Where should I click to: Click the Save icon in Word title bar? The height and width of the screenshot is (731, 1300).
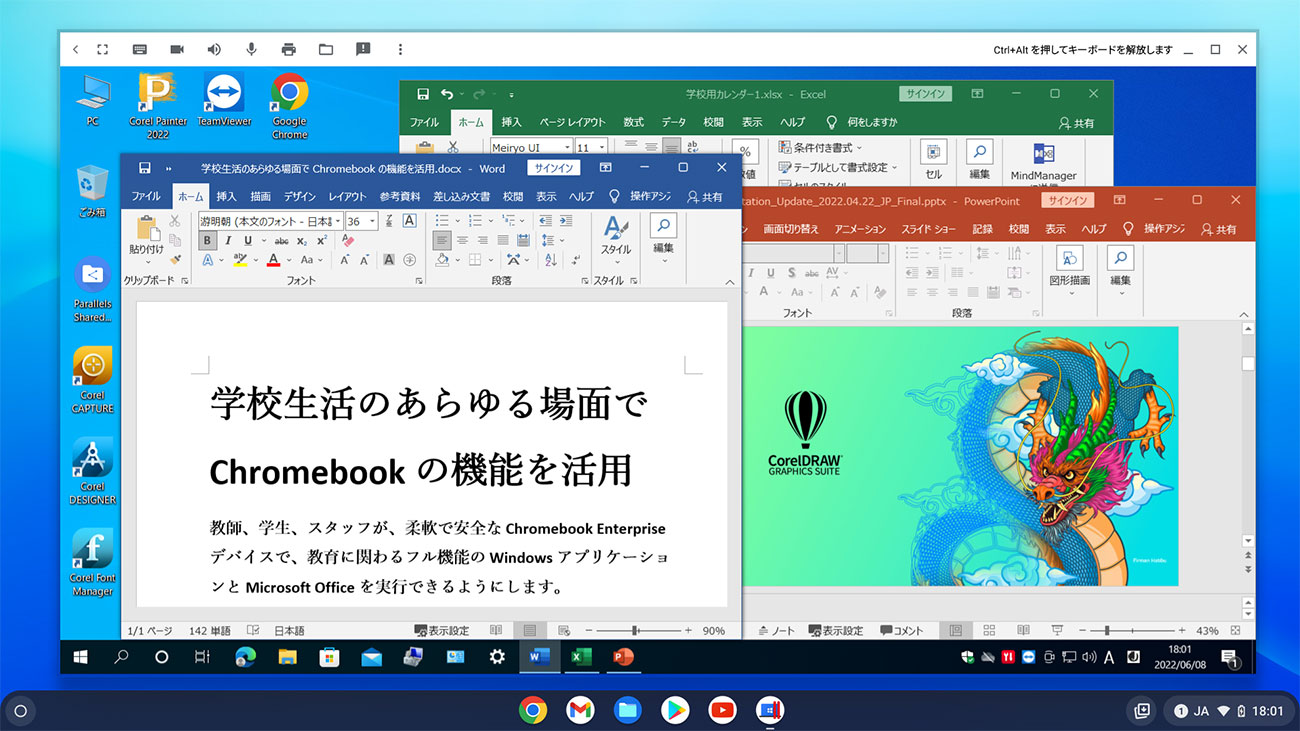coord(145,168)
